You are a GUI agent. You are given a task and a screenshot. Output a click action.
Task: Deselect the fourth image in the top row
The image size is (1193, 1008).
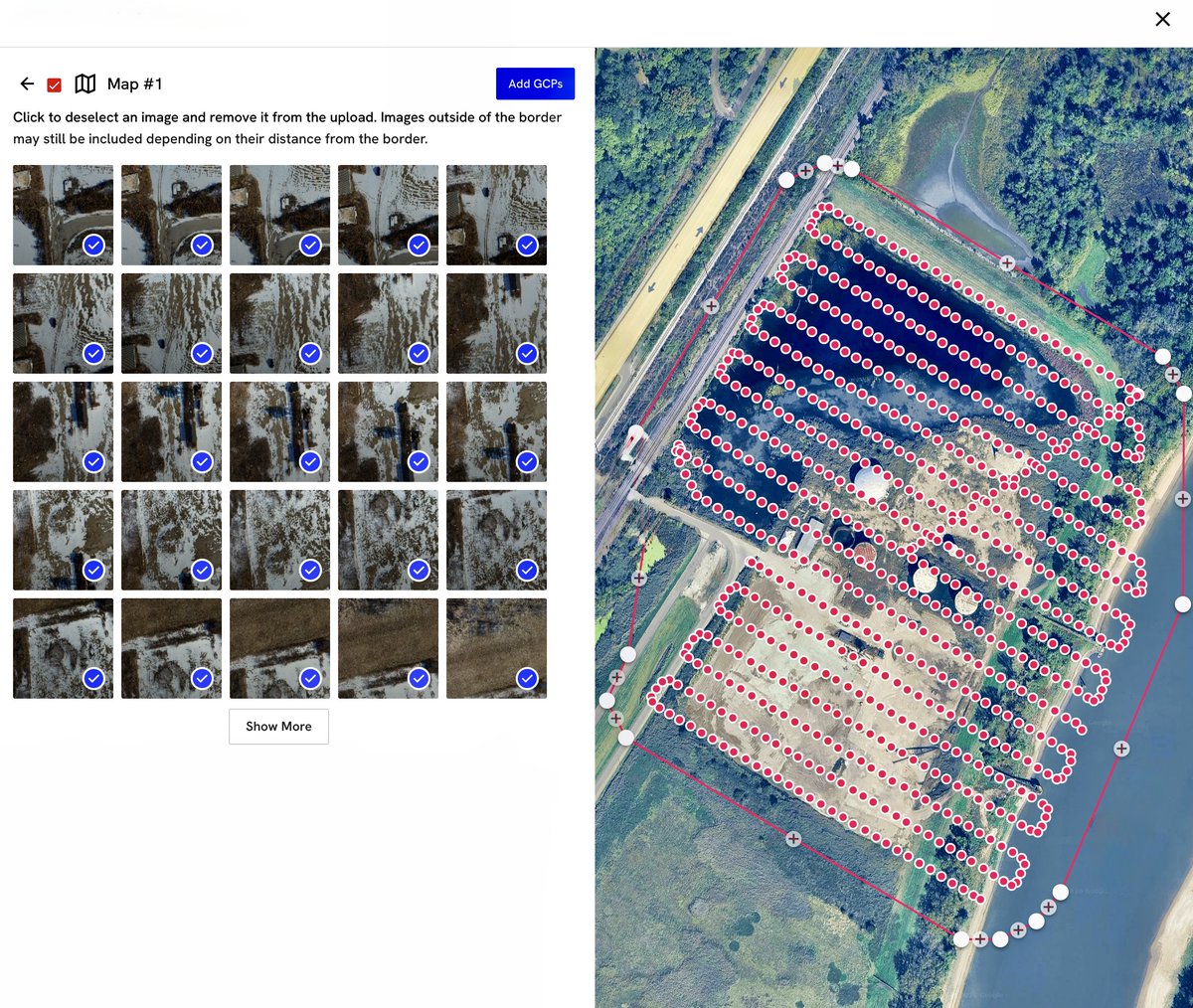[388, 215]
